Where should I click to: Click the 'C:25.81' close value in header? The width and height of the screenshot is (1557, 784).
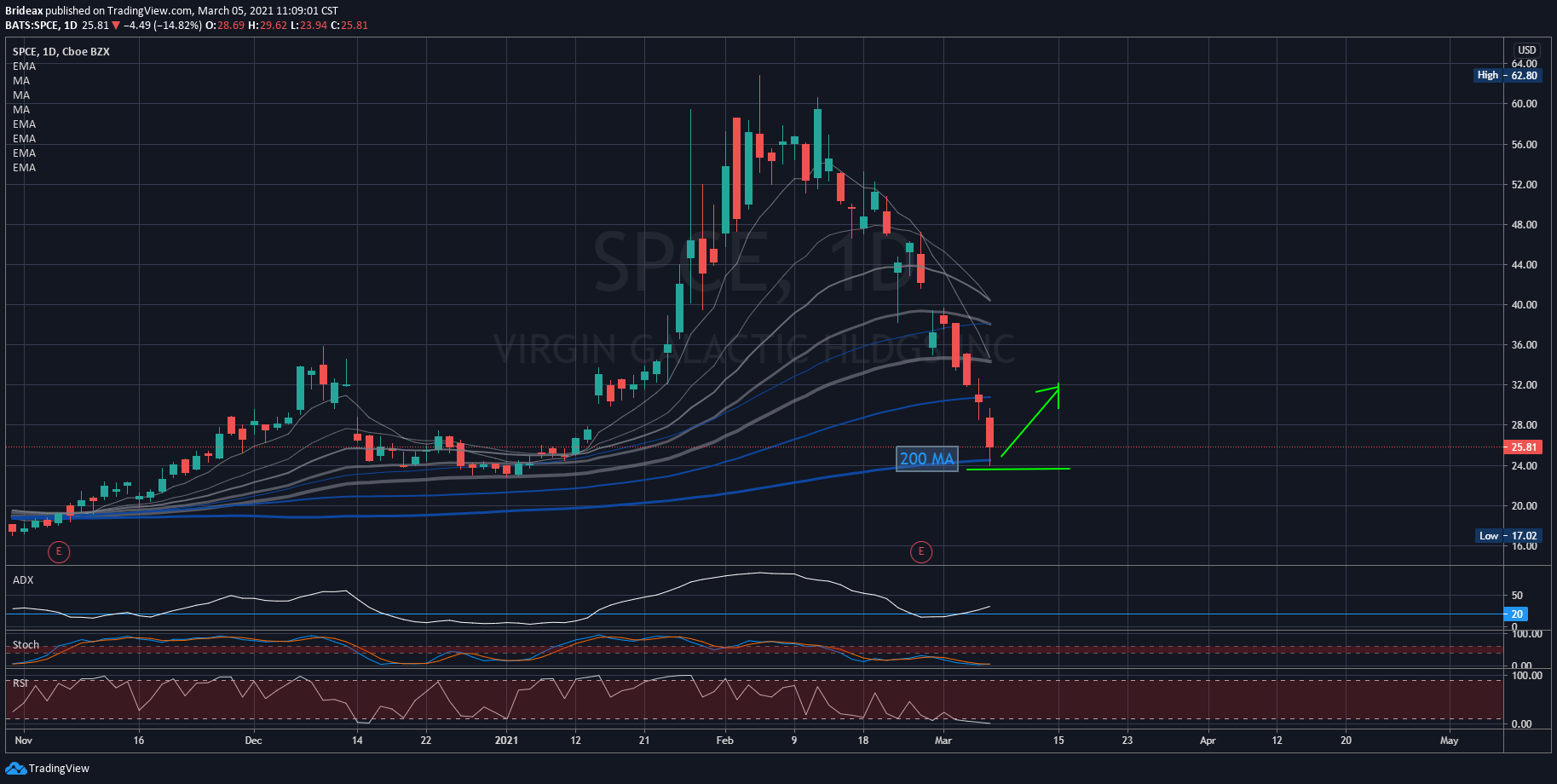[x=349, y=26]
